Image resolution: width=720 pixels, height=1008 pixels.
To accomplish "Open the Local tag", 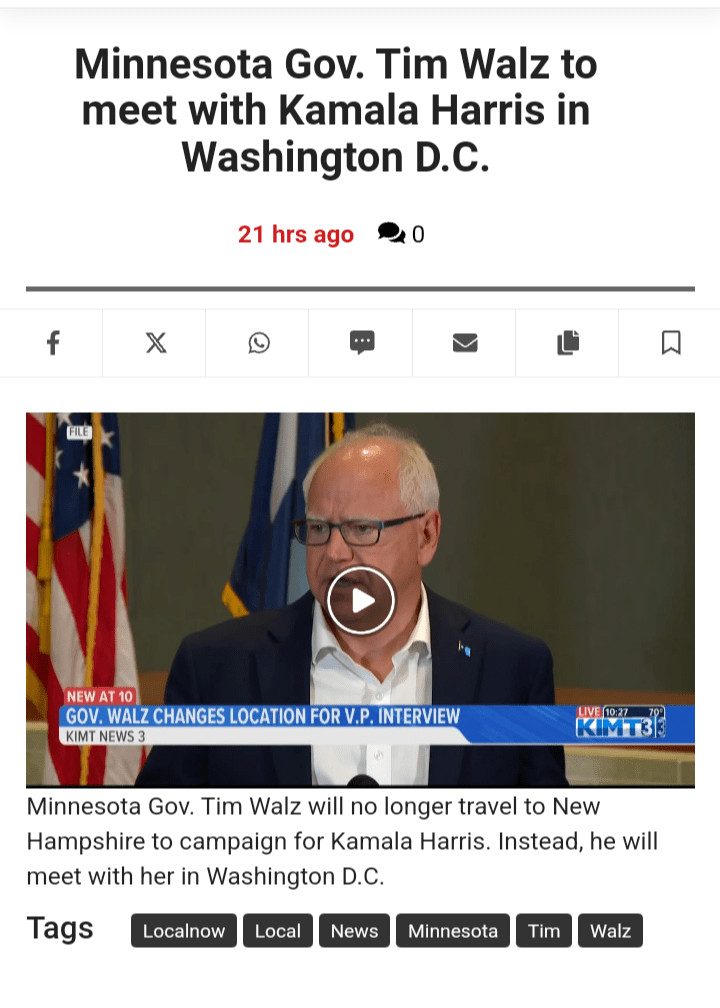I will click(x=278, y=930).
